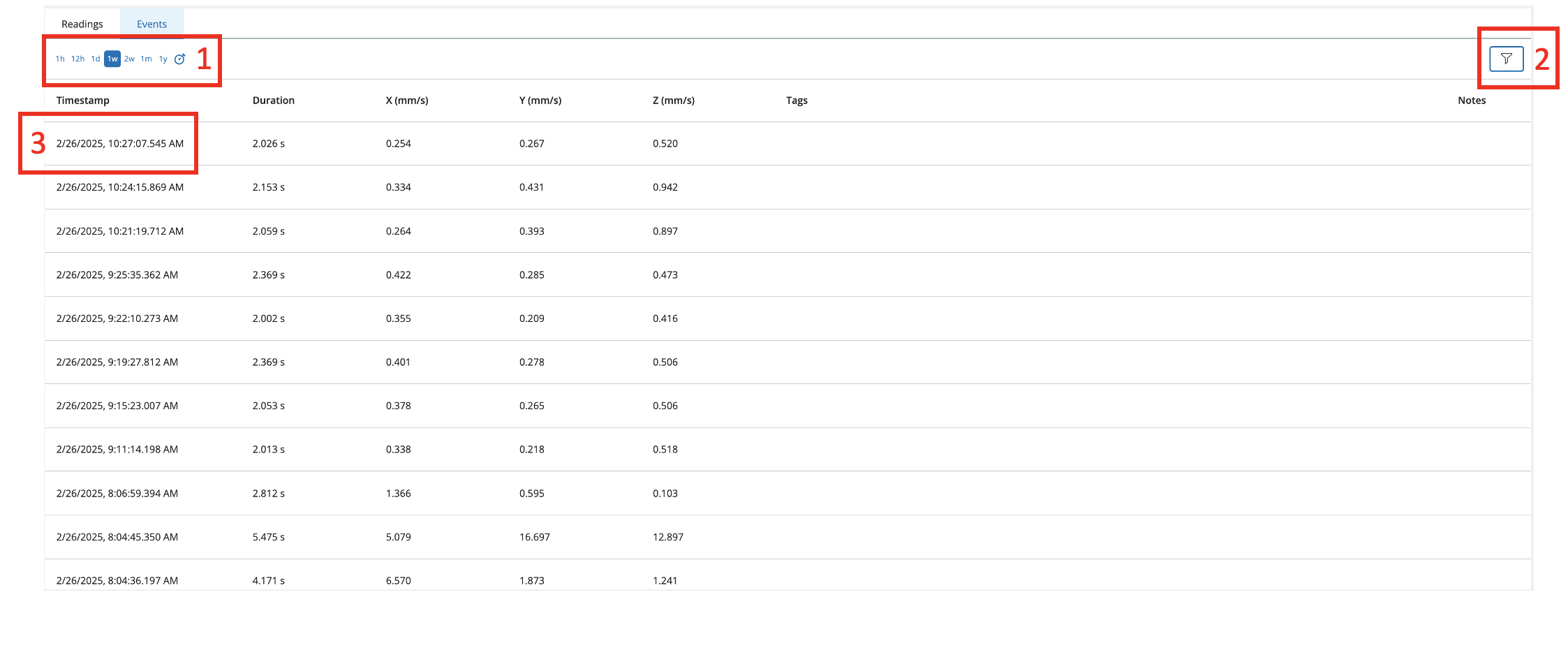Click event timestamp 9:25:35.362 AM
This screenshot has width=1568, height=662.
[117, 275]
